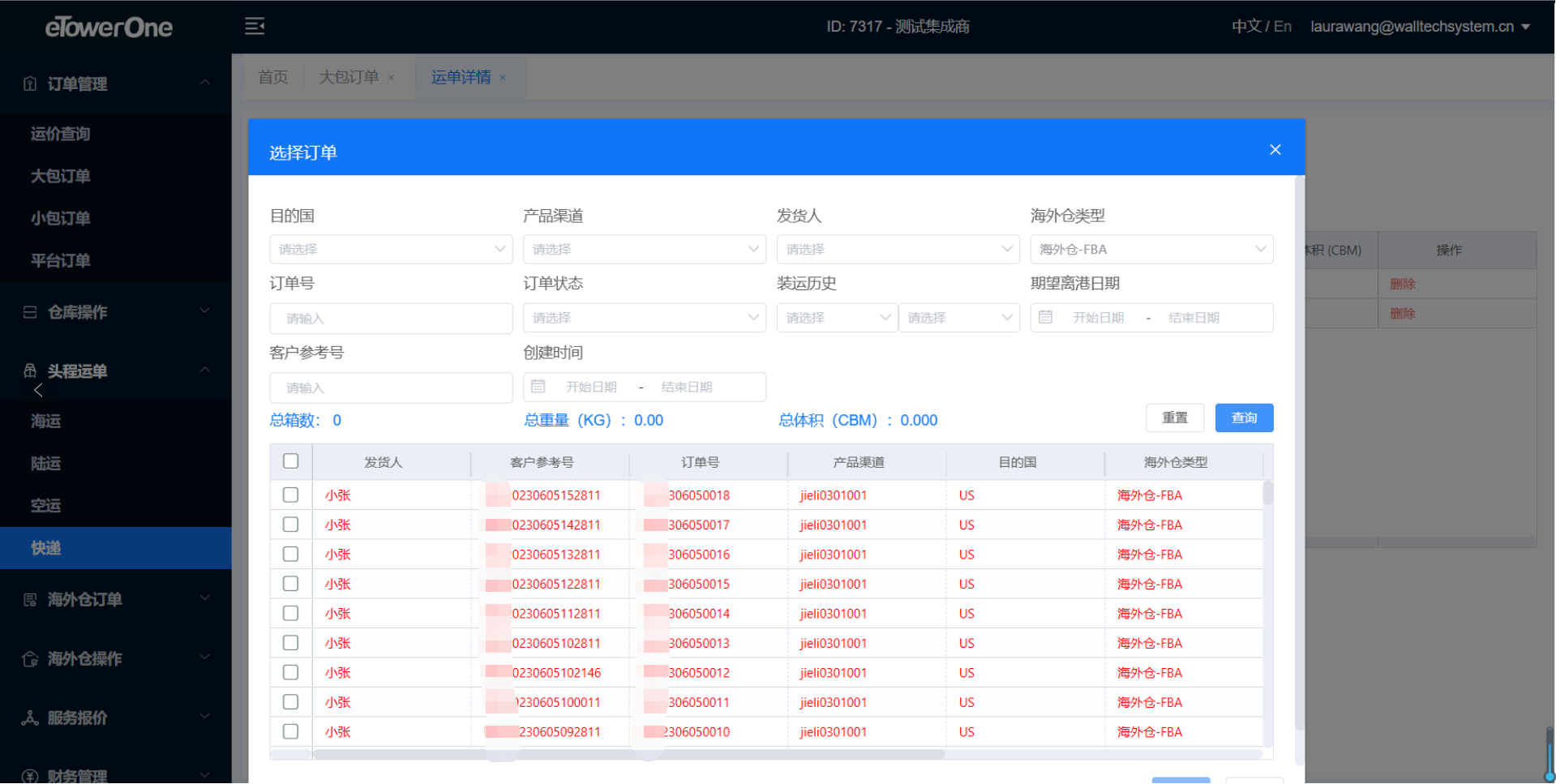Open the 订单状态 dropdown
This screenshot has height=784, width=1556.
644,318
